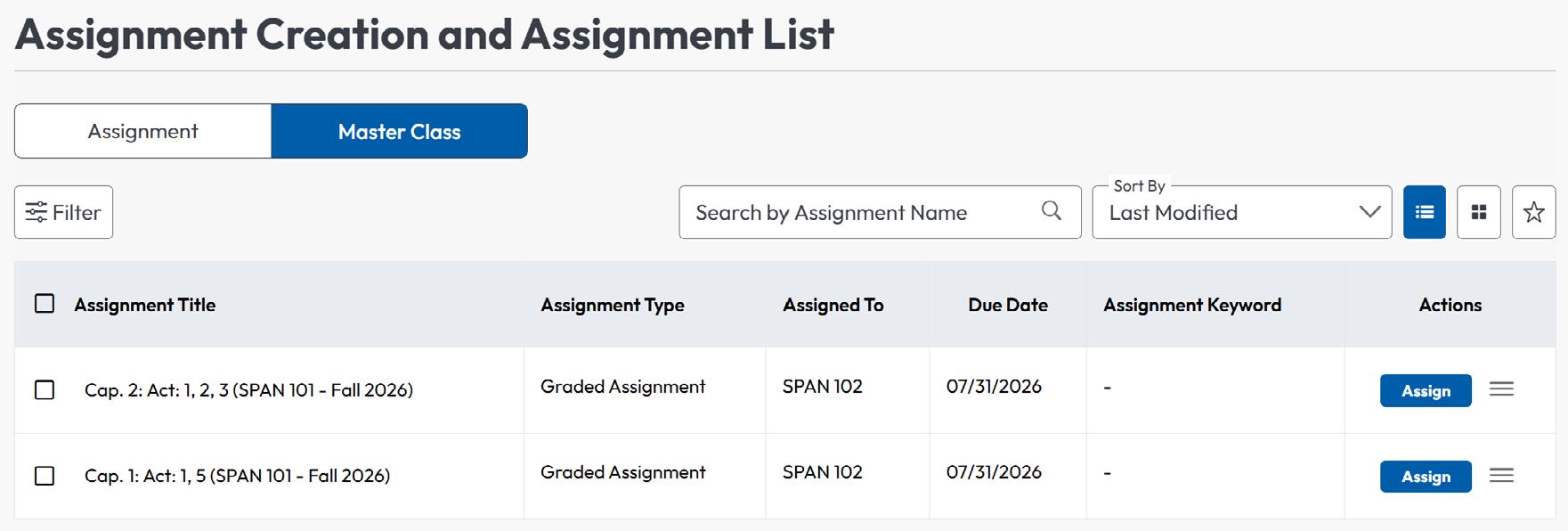The image size is (1568, 531).
Task: Open Cap. 1: Act: 1, 5 assignment title
Action: tap(237, 476)
